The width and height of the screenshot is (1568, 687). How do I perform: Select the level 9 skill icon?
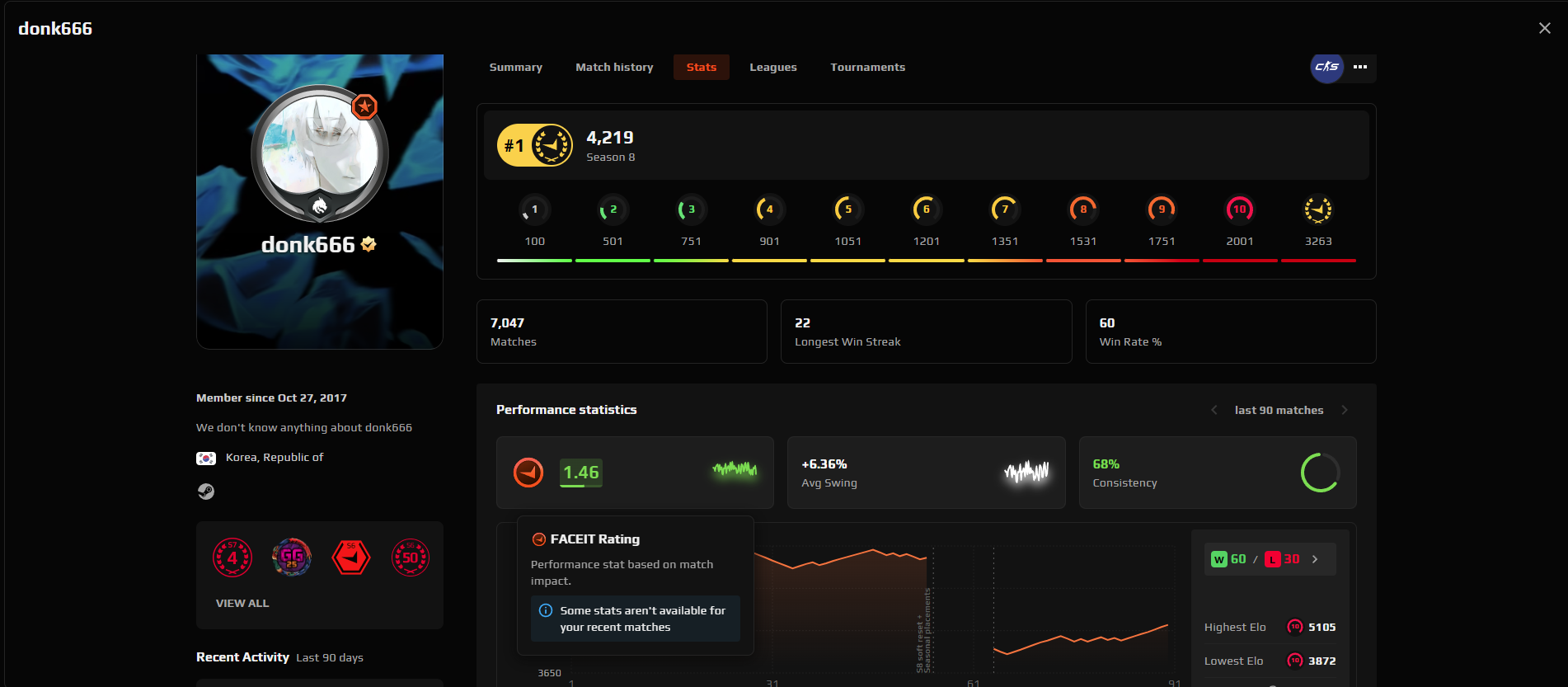tap(1162, 209)
